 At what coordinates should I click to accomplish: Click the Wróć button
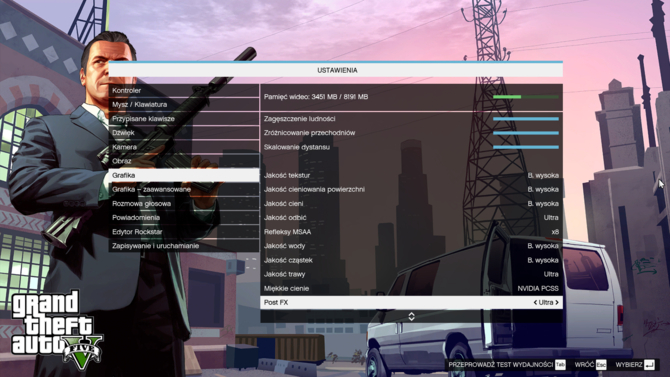[584, 365]
